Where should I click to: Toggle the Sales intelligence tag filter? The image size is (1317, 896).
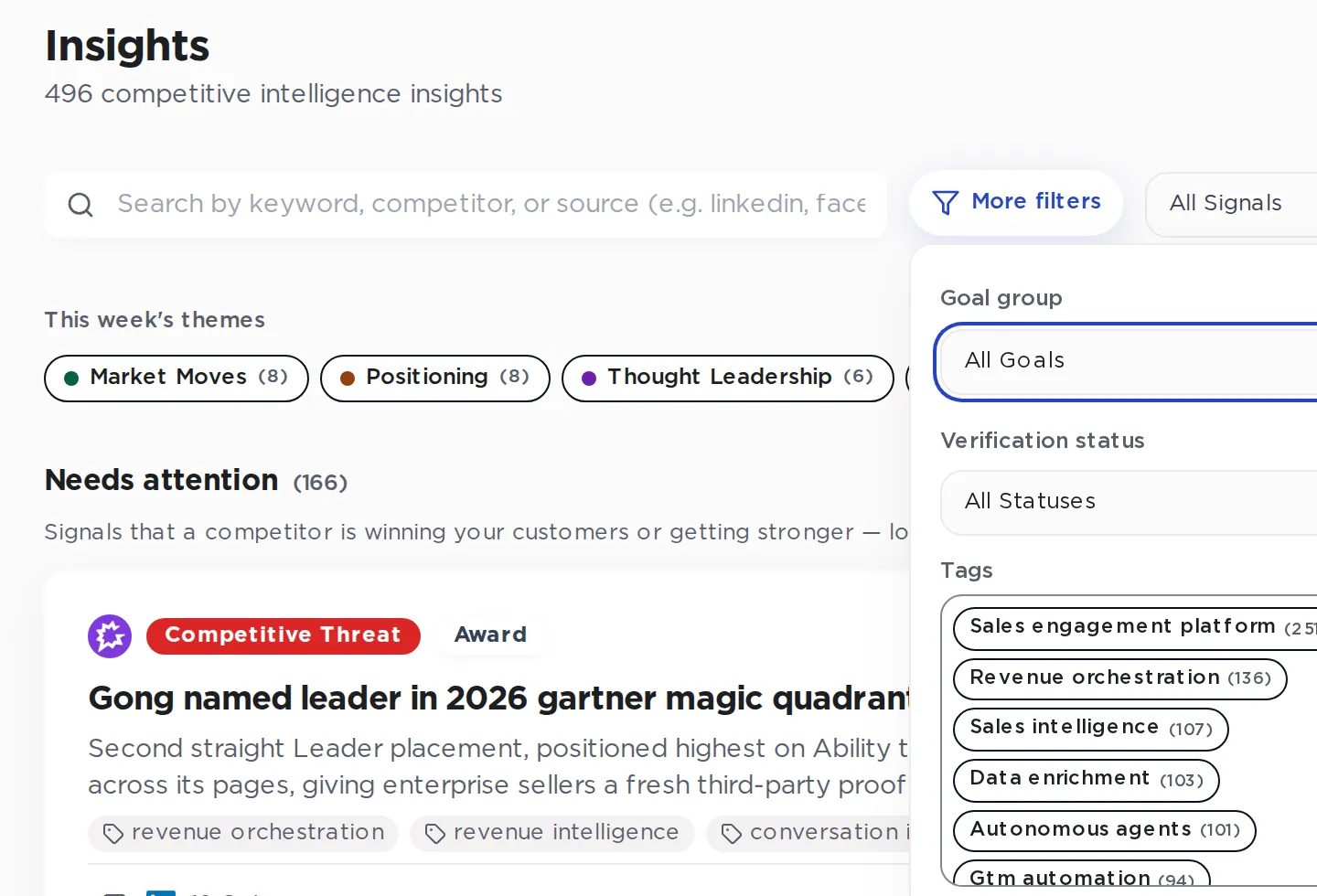click(x=1090, y=730)
